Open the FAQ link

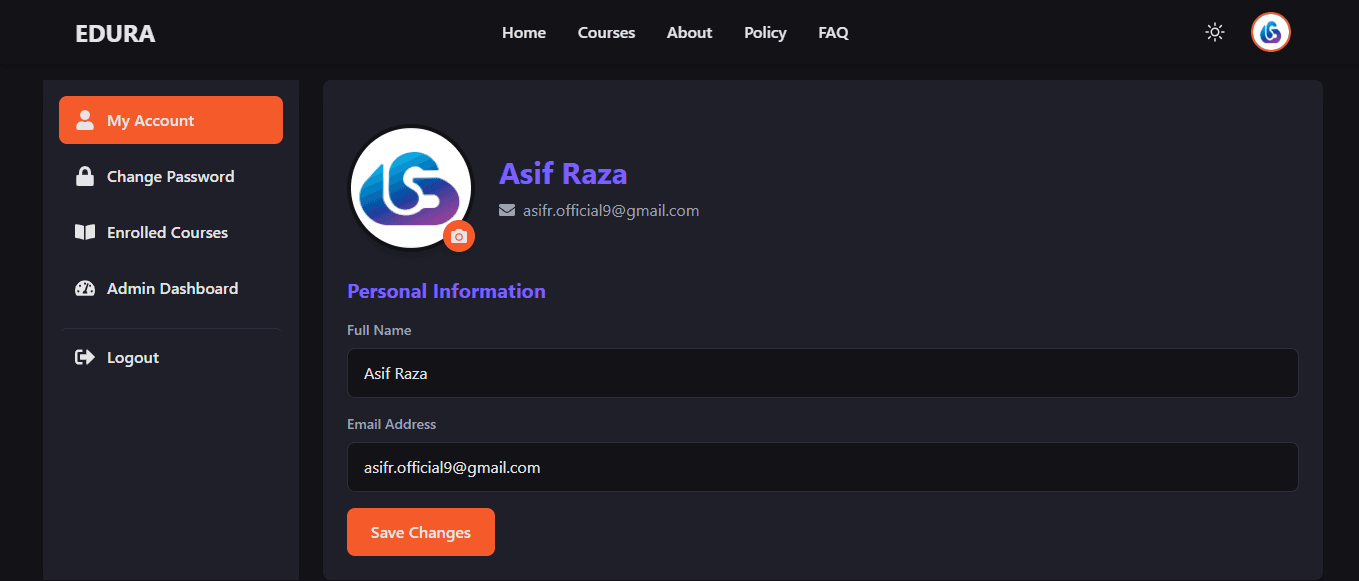833,33
